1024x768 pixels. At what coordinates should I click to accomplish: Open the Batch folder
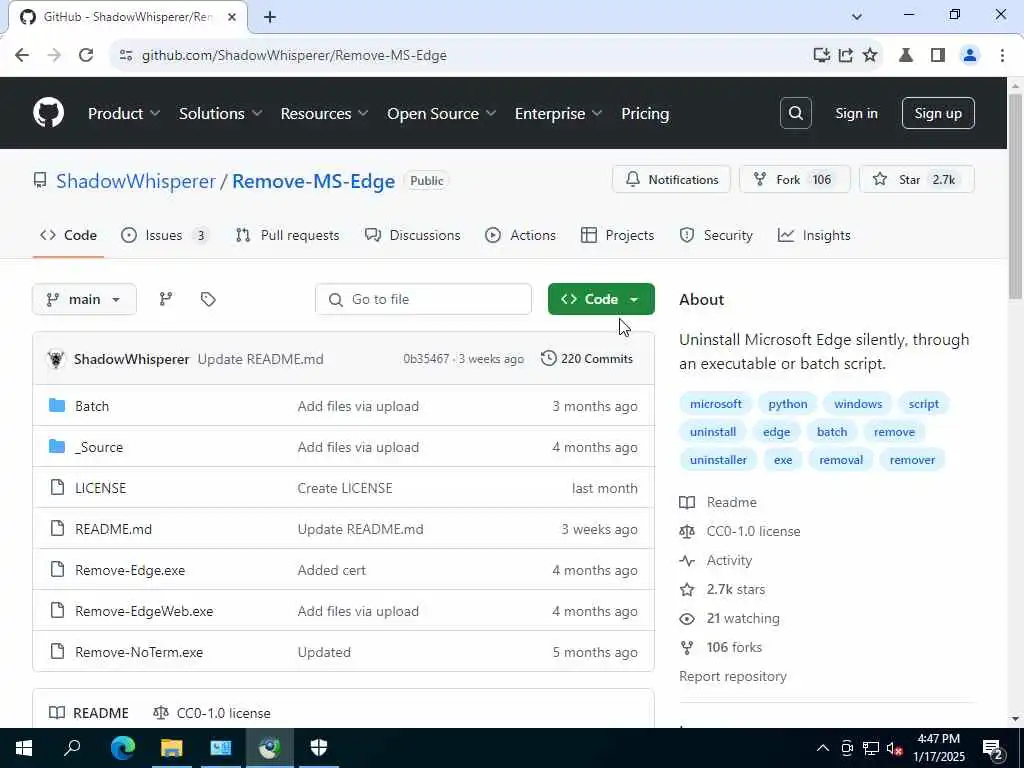[91, 406]
